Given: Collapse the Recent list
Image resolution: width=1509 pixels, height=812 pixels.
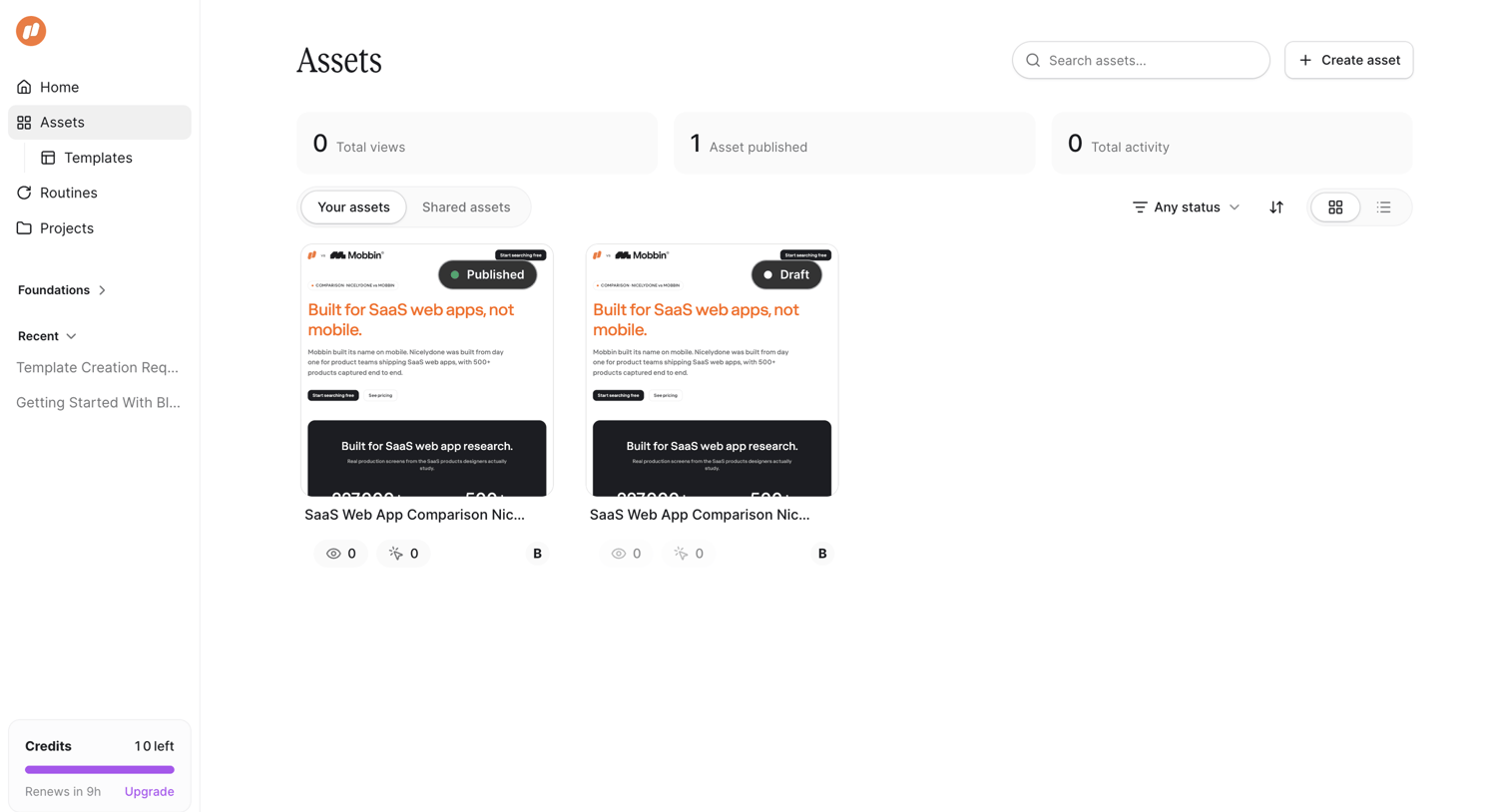Looking at the screenshot, I should click(x=47, y=336).
